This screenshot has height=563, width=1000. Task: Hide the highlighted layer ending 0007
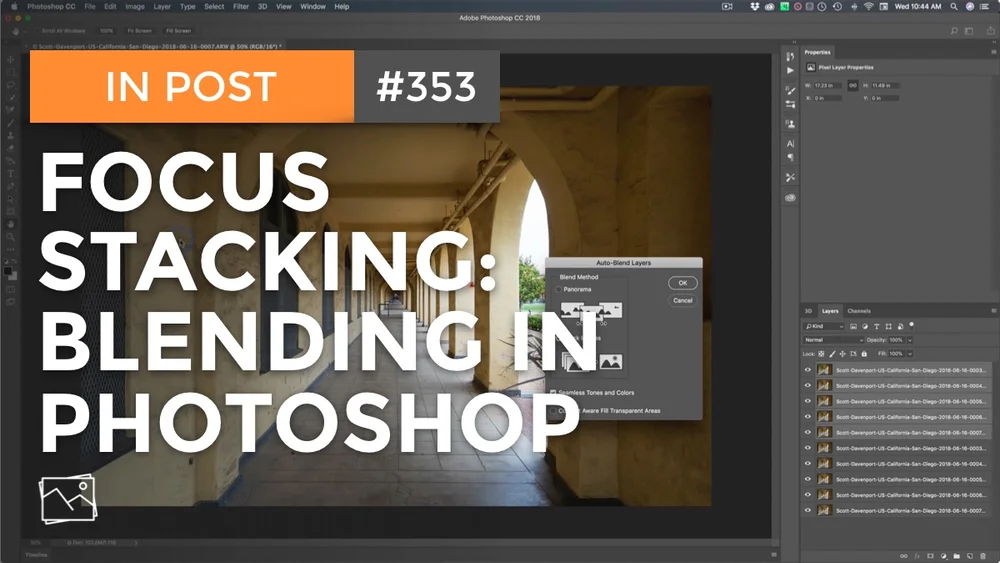coord(807,432)
